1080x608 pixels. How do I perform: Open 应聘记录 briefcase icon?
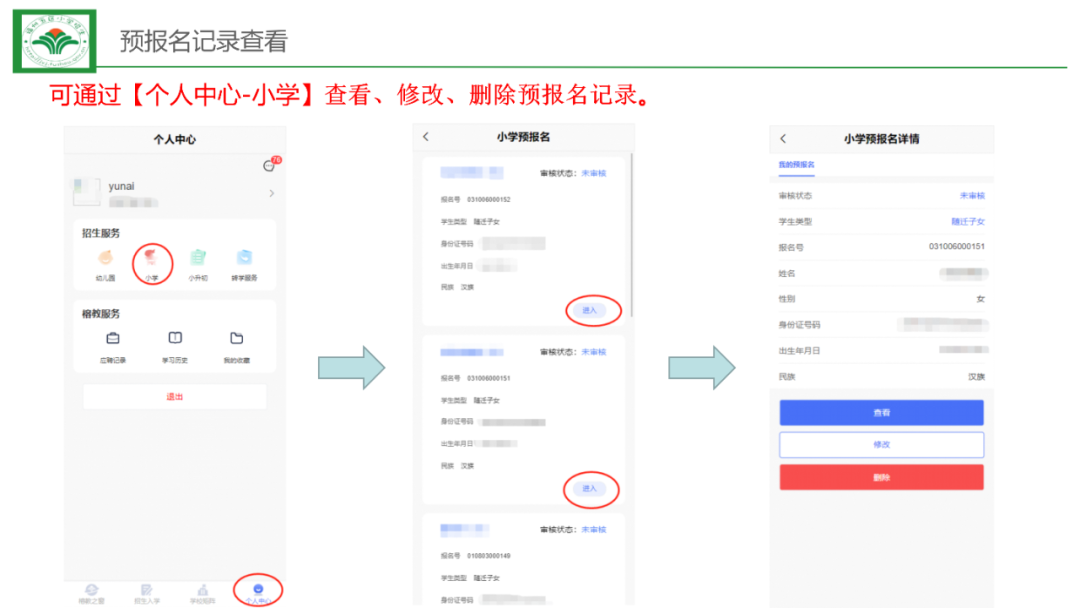pos(113,340)
